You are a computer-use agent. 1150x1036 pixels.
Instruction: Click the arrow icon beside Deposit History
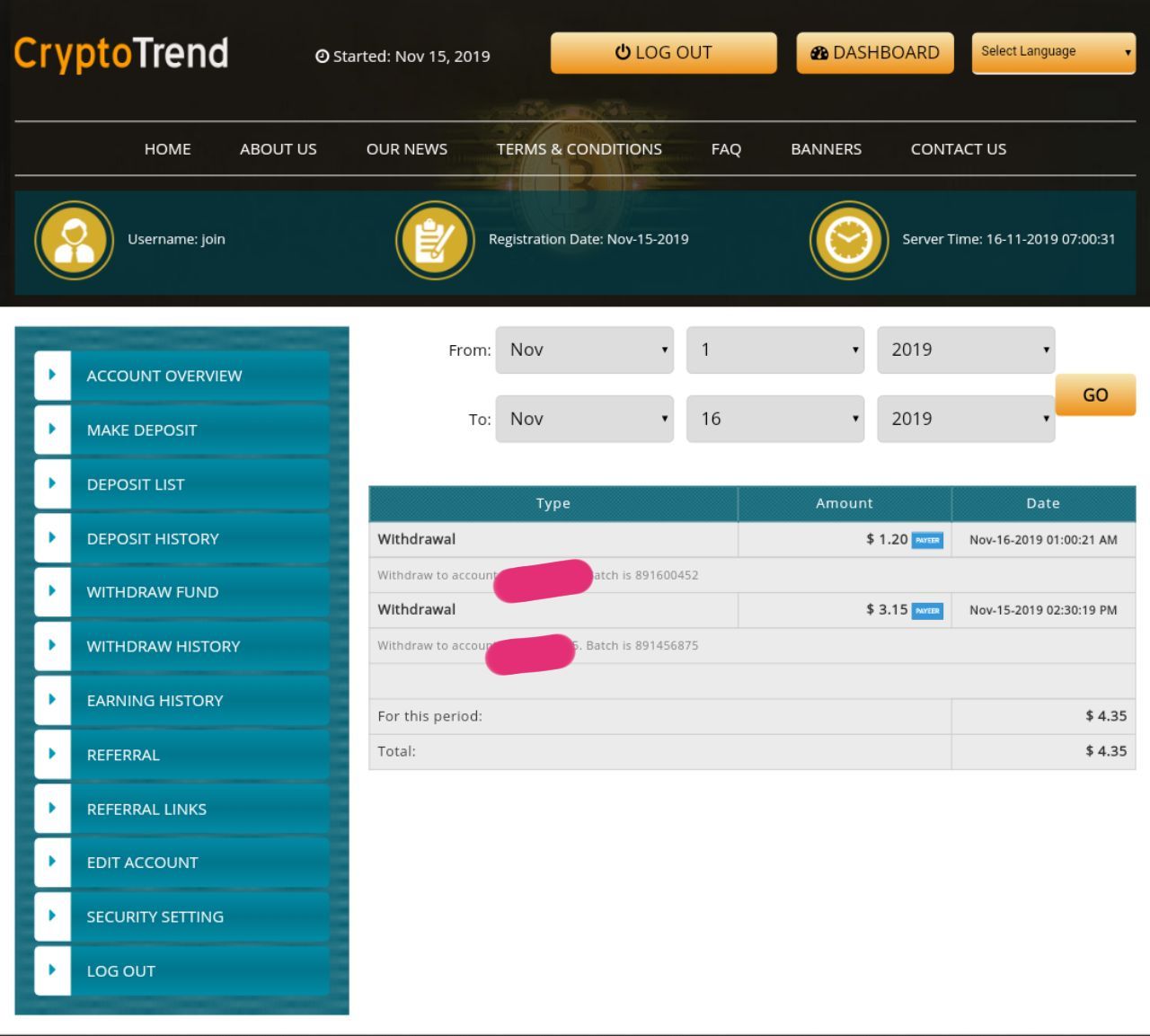click(52, 537)
